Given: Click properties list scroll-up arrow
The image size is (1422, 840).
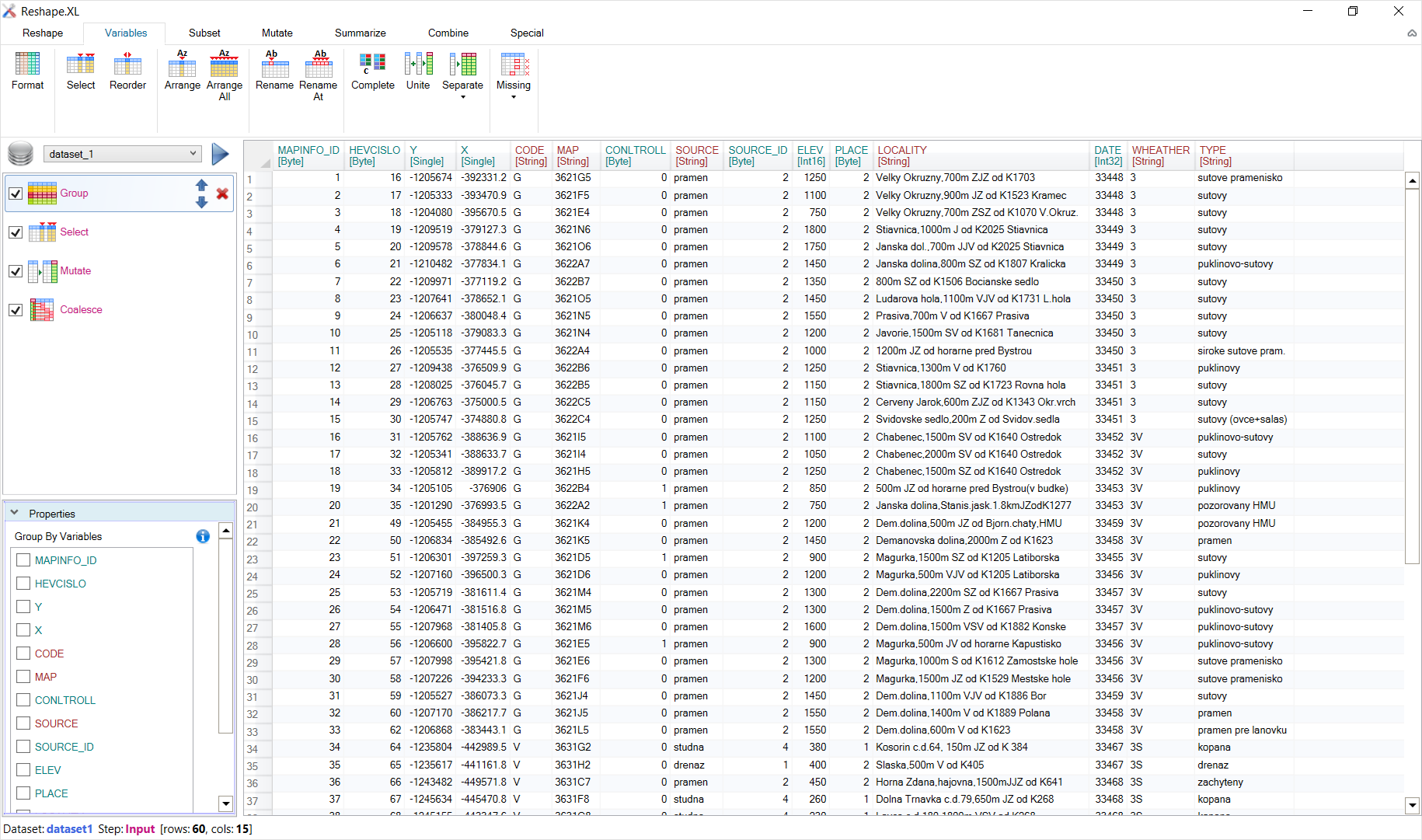Looking at the screenshot, I should [226, 531].
